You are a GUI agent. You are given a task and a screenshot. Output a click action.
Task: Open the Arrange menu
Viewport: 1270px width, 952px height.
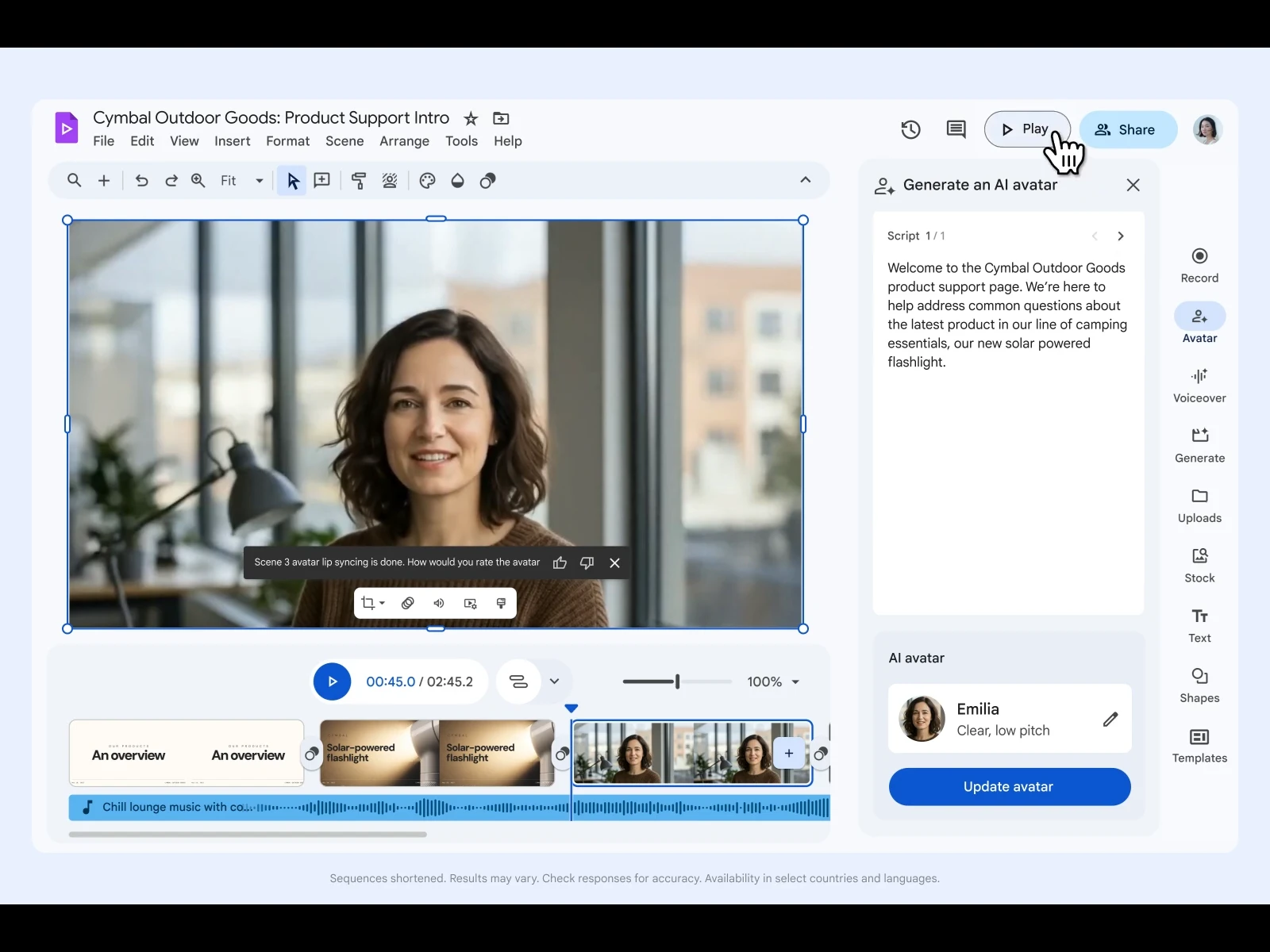pyautogui.click(x=404, y=141)
